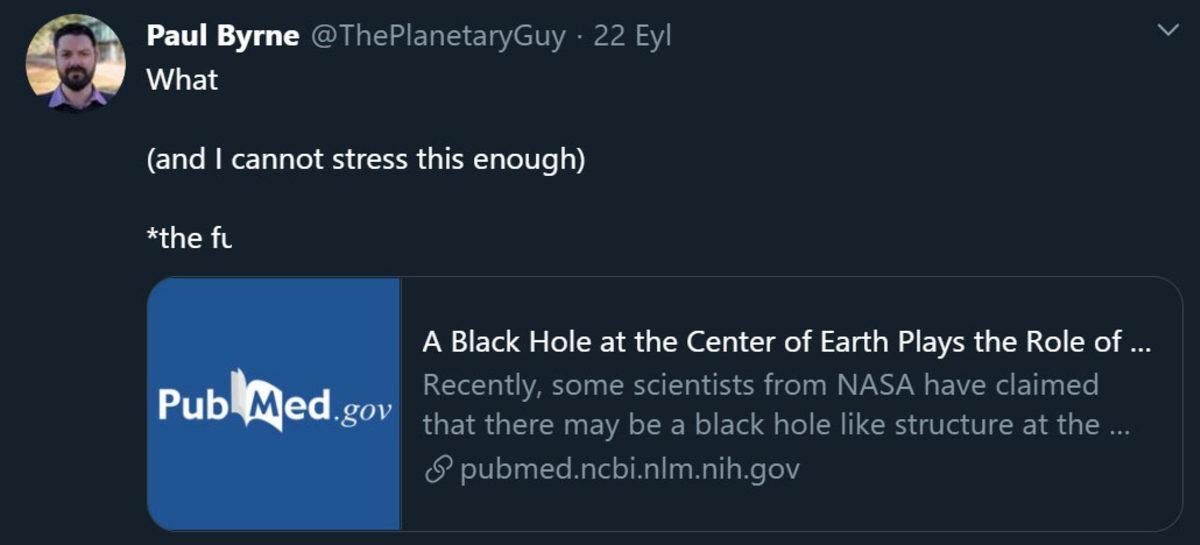Click the 'Recently, some scientists from NASA' line

coord(760,384)
